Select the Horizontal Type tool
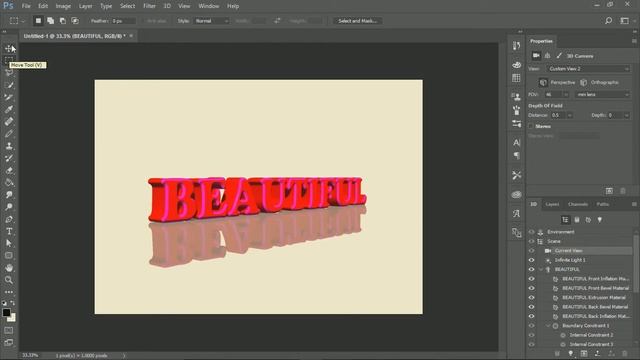640x360 pixels. [9, 231]
